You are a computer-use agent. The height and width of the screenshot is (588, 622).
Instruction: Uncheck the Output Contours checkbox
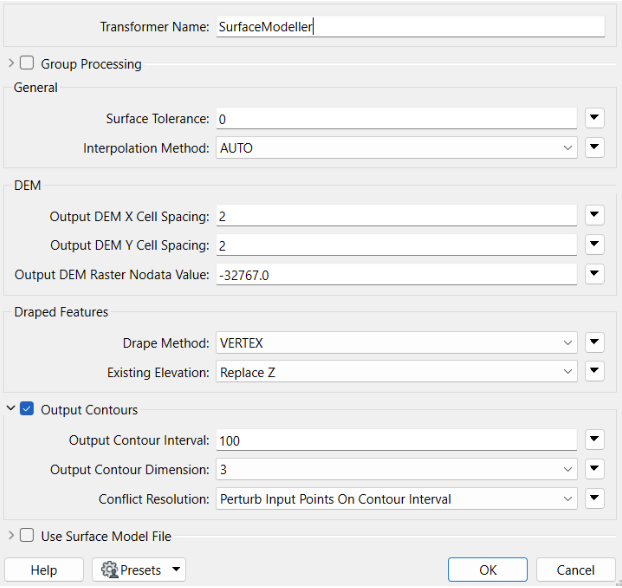pos(27,409)
